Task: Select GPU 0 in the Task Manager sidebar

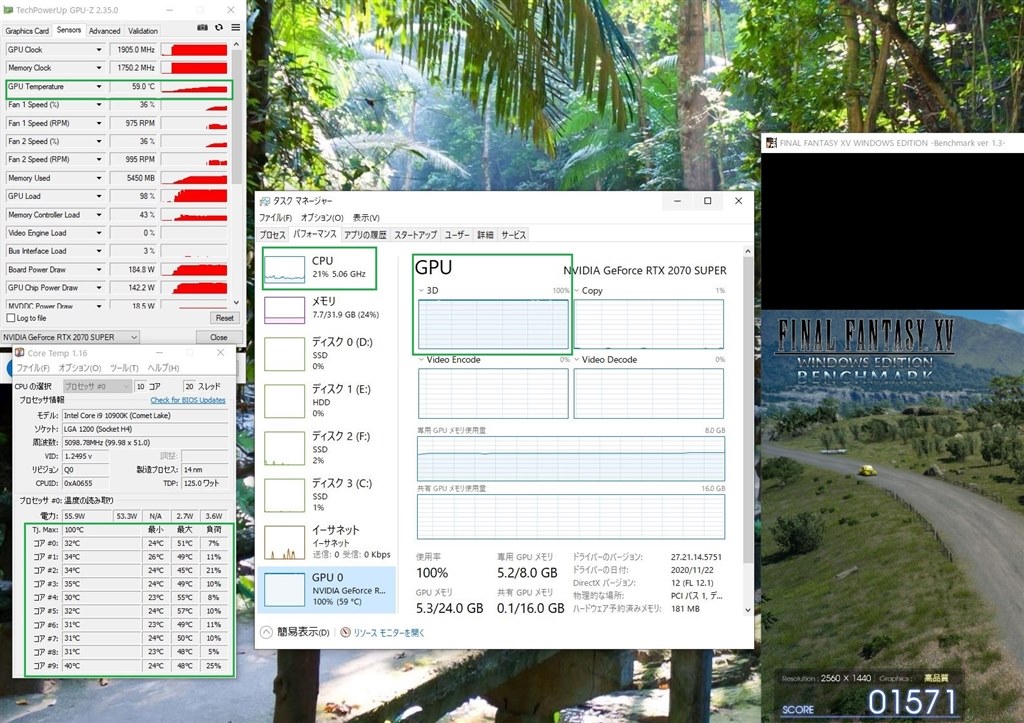Action: (x=327, y=589)
